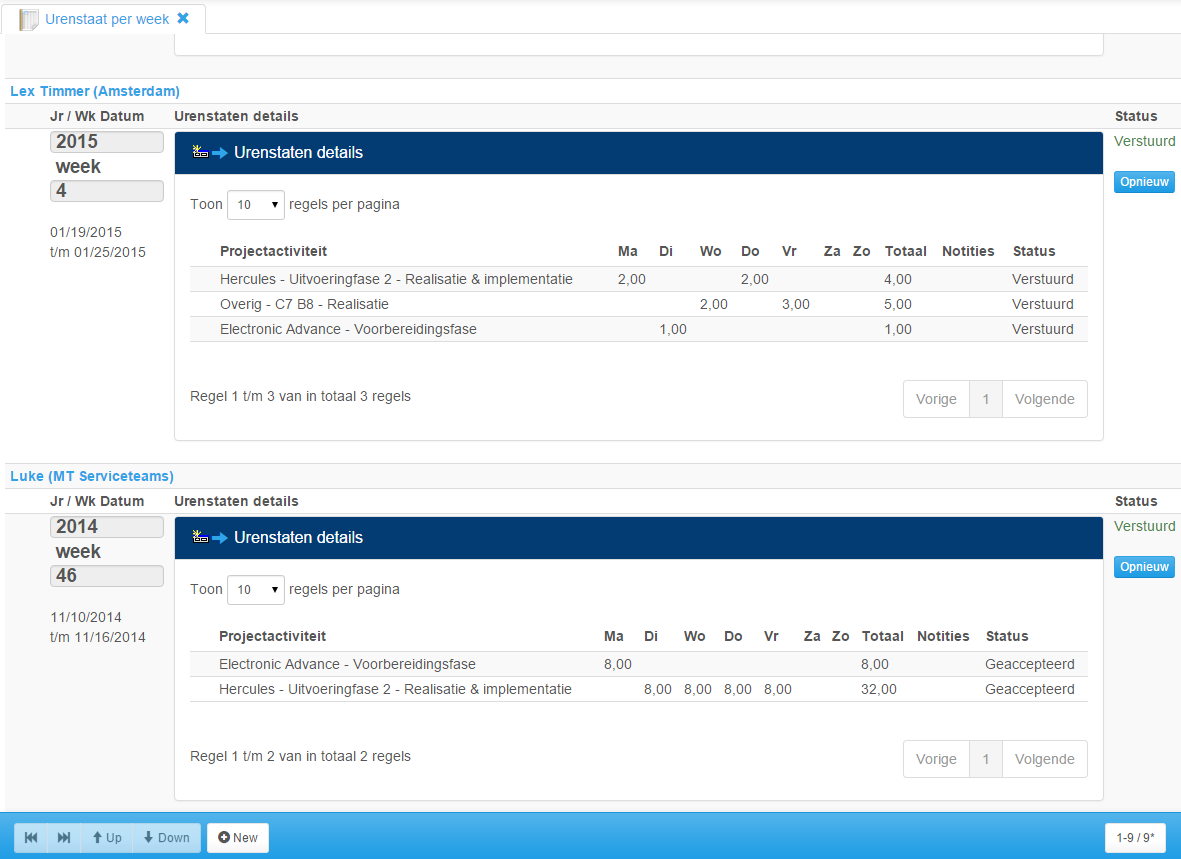Screen dimensions: 1181x859
Task: Click the Up arrow button
Action: click(x=107, y=838)
